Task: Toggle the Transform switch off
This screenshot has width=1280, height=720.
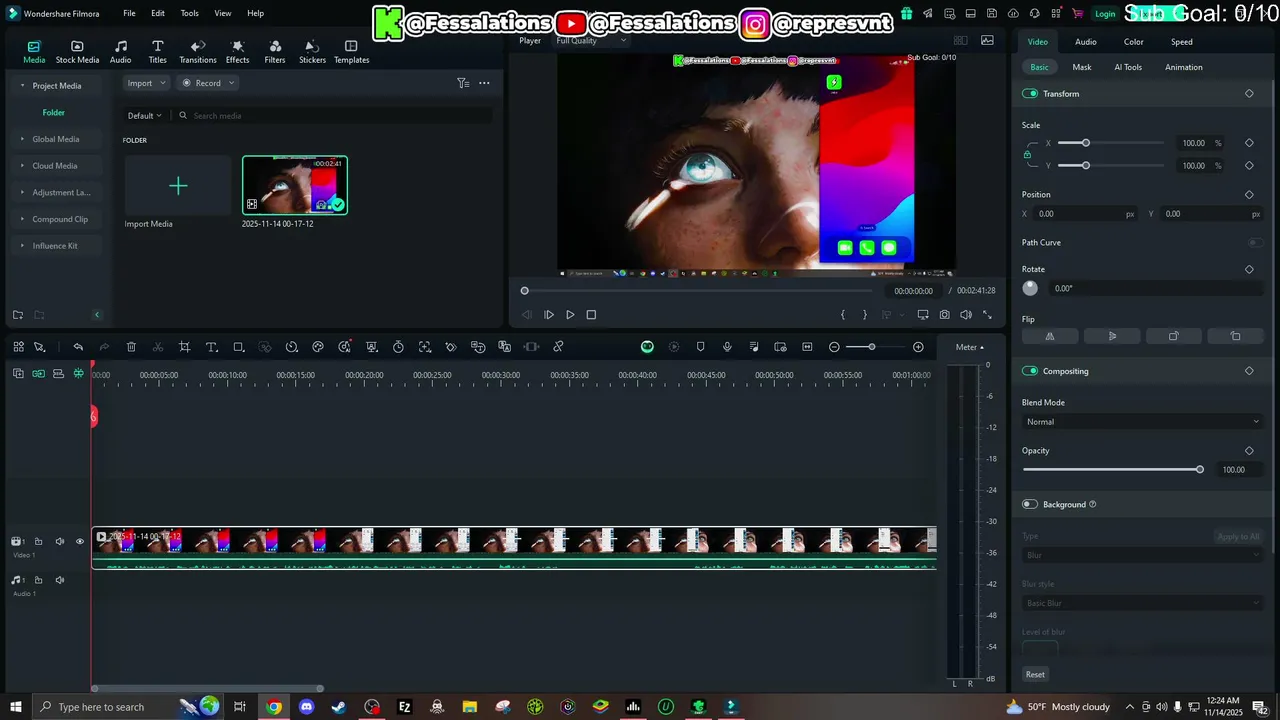Action: point(1030,93)
